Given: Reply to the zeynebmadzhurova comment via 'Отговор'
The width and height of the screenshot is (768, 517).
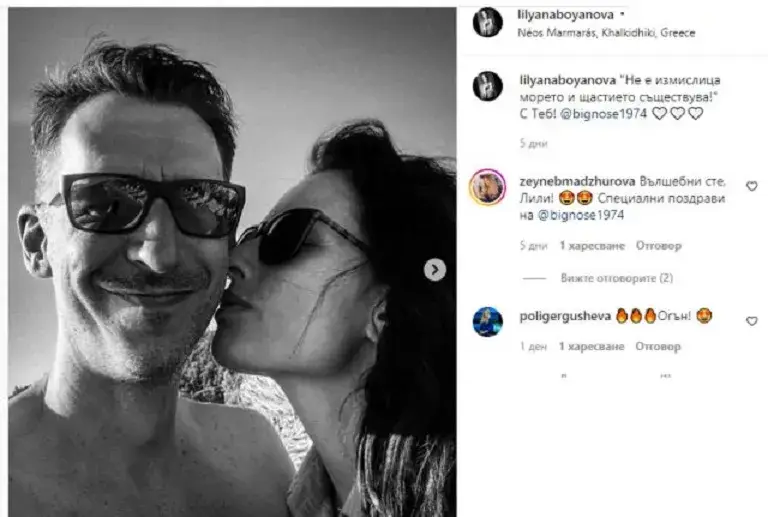Looking at the screenshot, I should click(x=658, y=245).
